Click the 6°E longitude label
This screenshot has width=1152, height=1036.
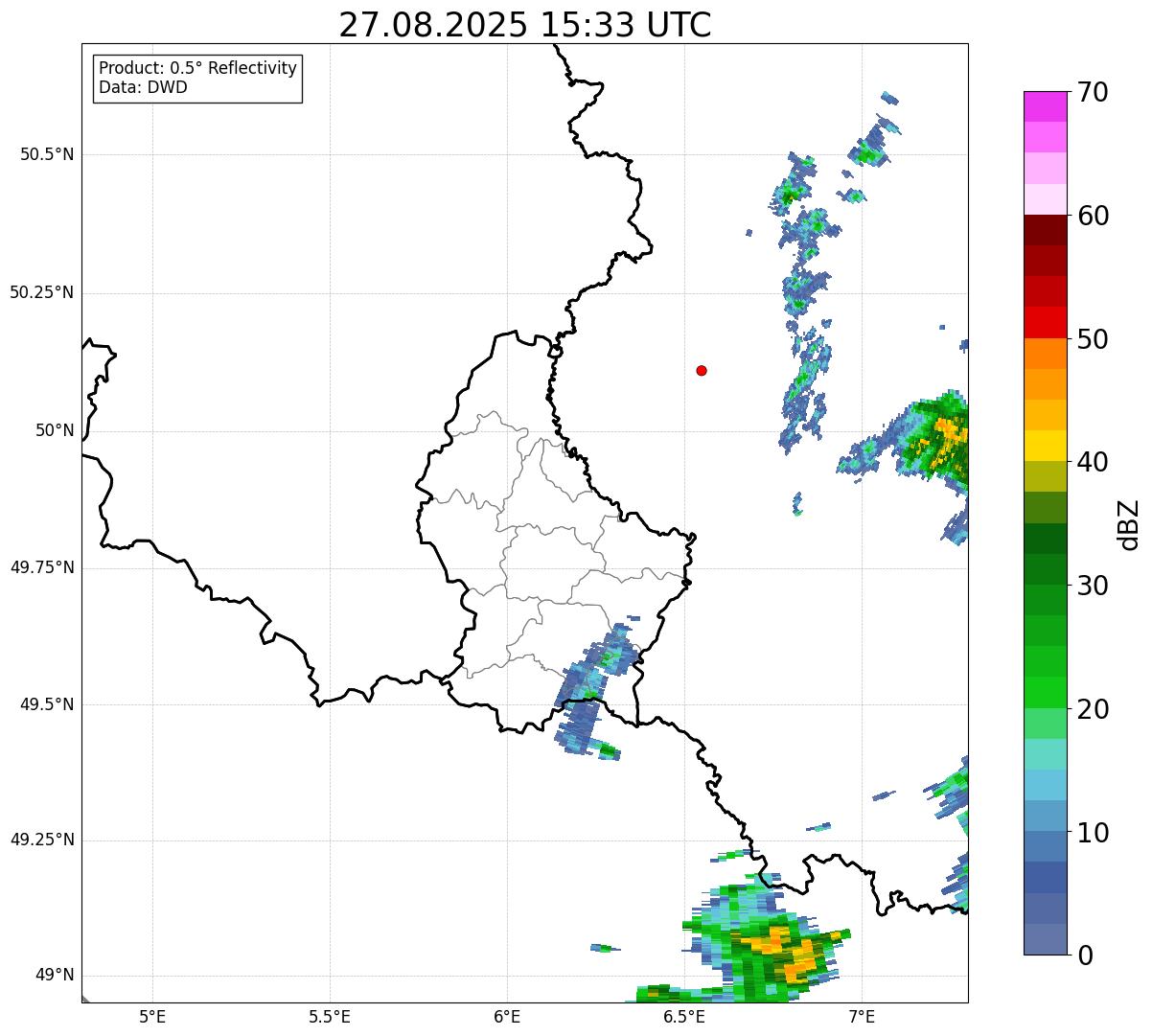click(x=507, y=1016)
